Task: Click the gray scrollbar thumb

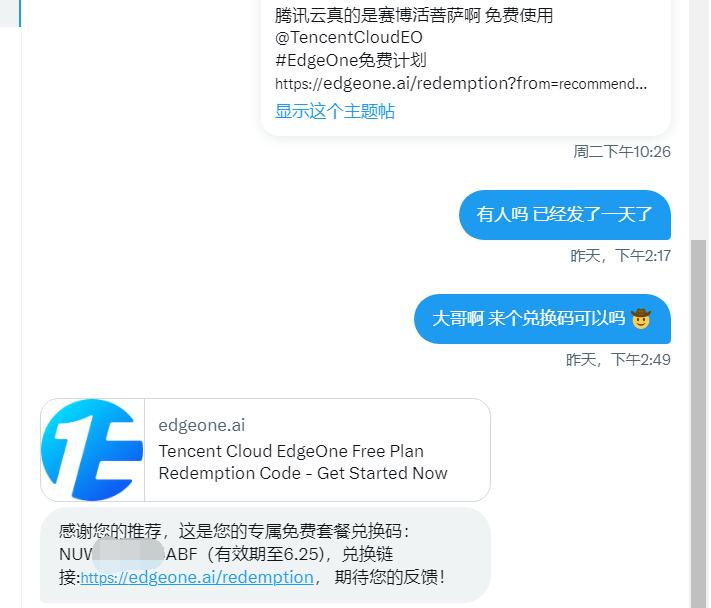Action: tap(698, 424)
